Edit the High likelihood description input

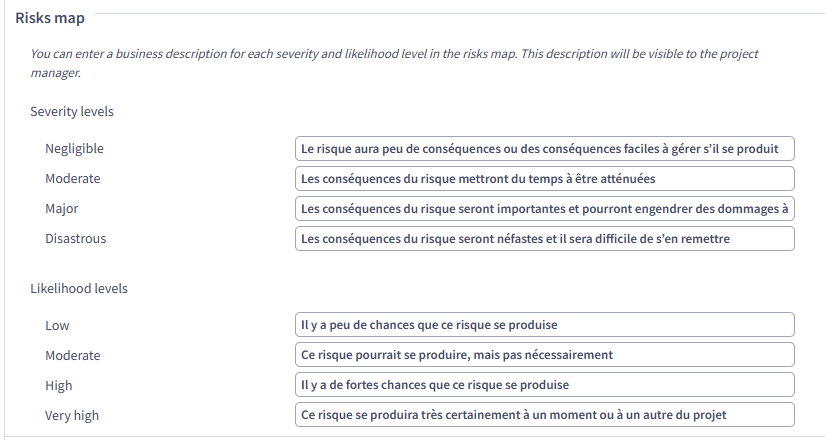click(x=544, y=385)
